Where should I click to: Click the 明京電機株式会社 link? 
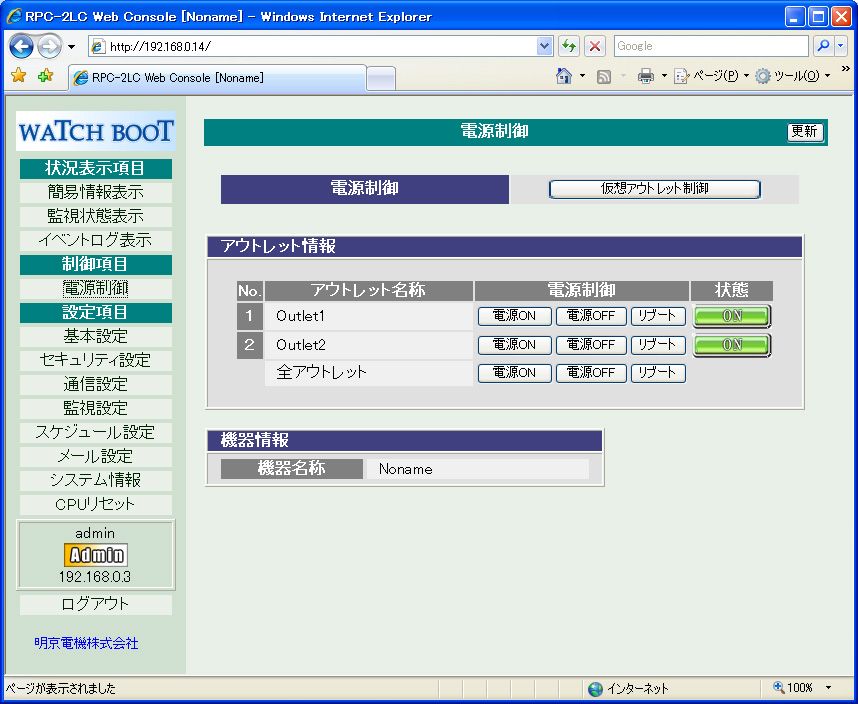tap(86, 643)
